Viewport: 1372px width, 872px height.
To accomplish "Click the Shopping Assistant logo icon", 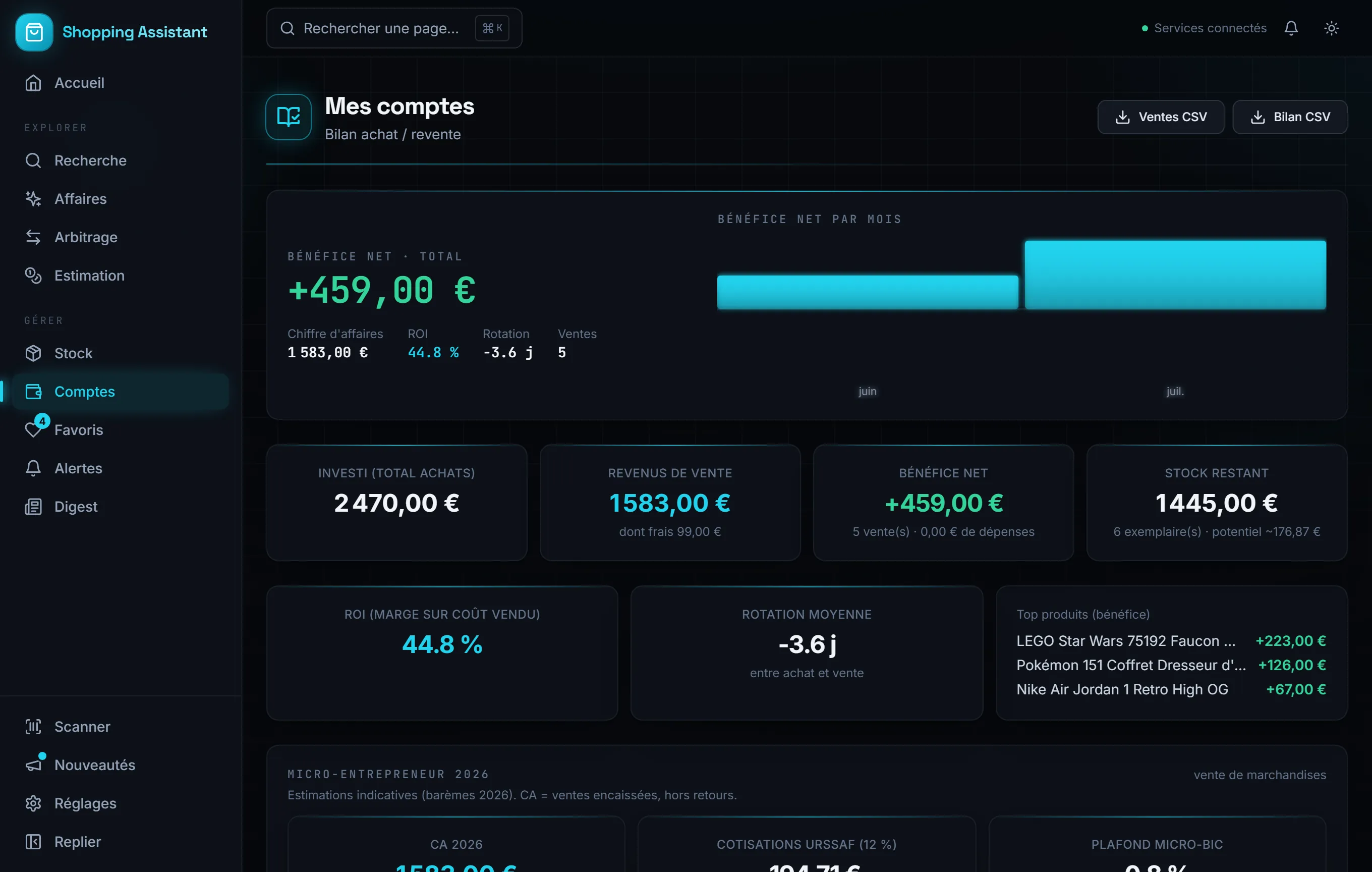I will pos(34,32).
